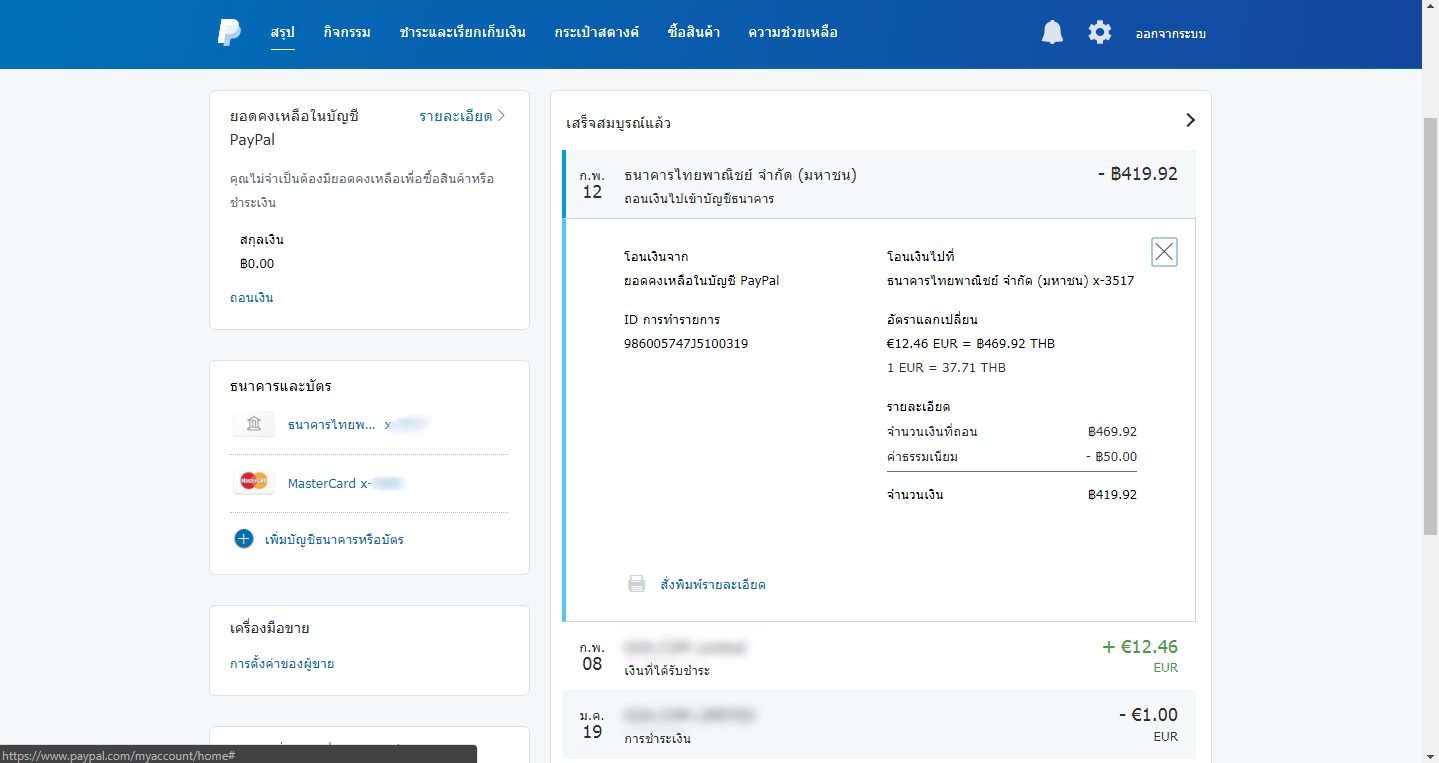Click the - ฿50.00 fee amount
Image resolution: width=1439 pixels, height=763 pixels.
1111,456
